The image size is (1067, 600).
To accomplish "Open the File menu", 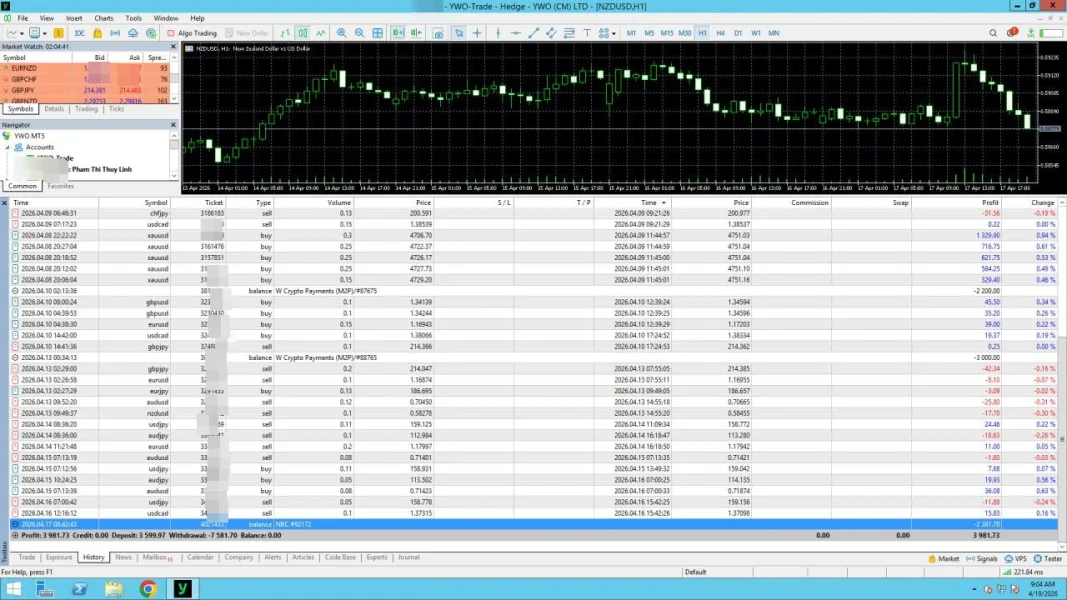I will coord(23,18).
